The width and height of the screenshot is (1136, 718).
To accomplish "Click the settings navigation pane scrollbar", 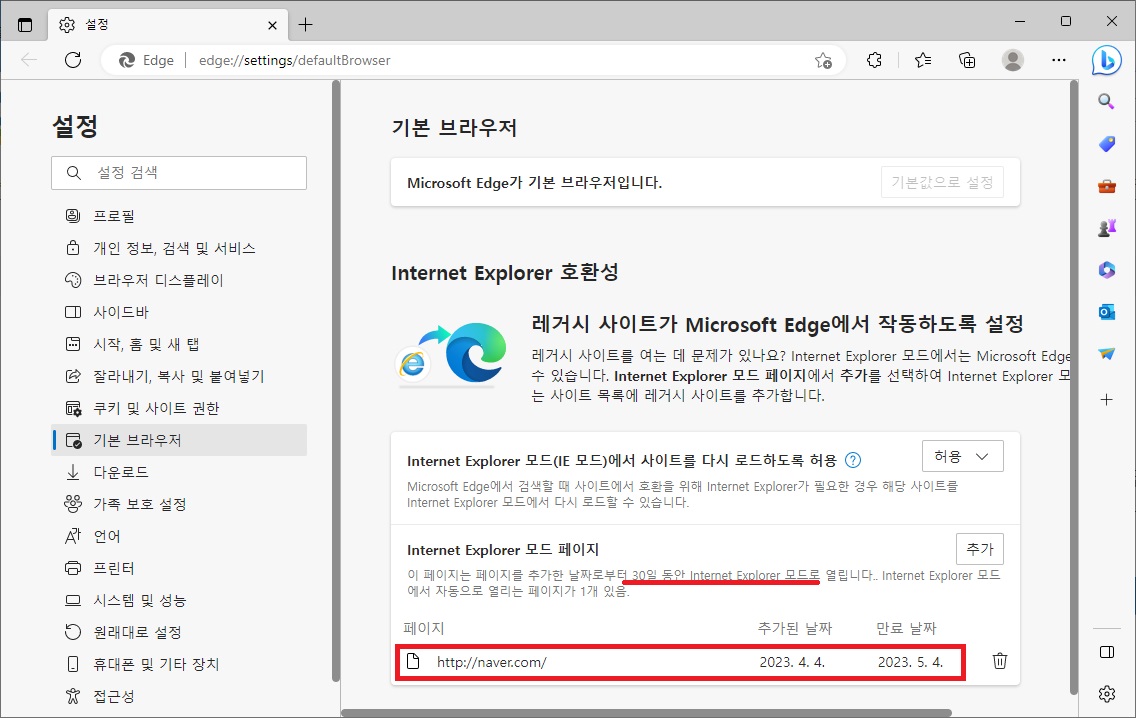I will click(x=335, y=381).
